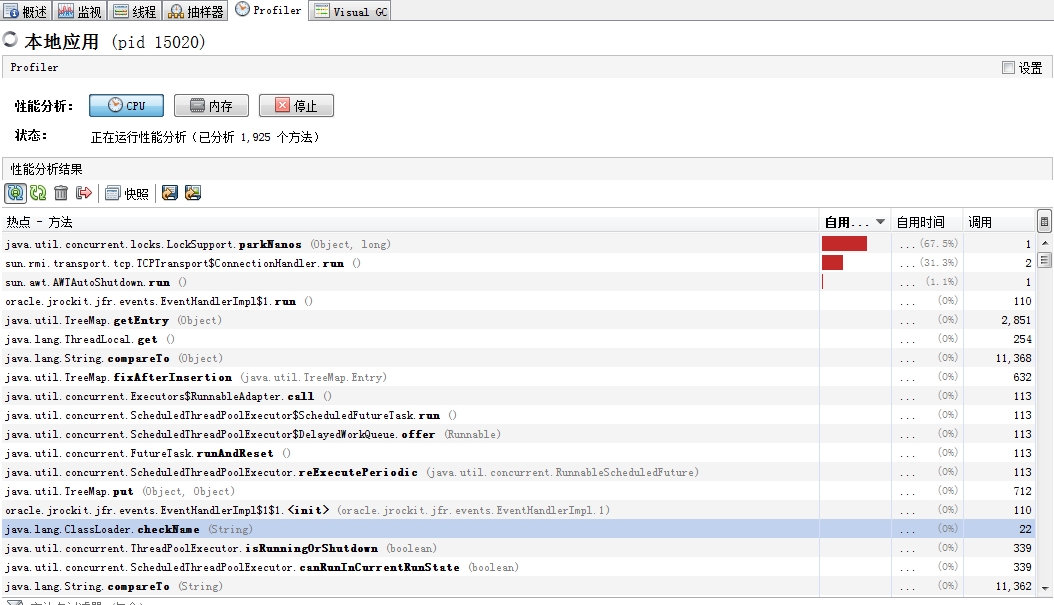Click the CPU profiling button
The height and width of the screenshot is (605, 1054).
[126, 106]
